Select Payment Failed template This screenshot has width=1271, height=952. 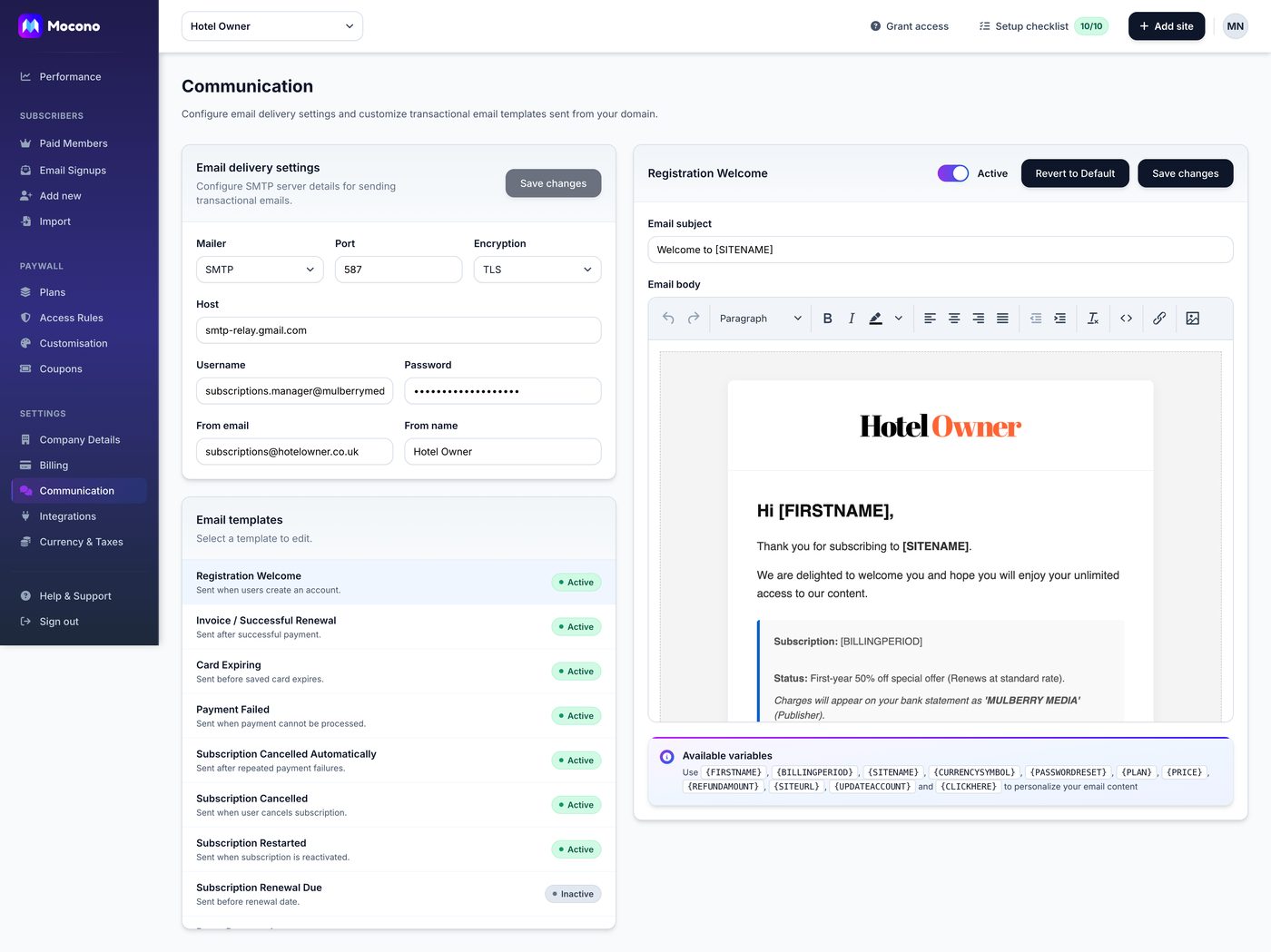pos(399,716)
